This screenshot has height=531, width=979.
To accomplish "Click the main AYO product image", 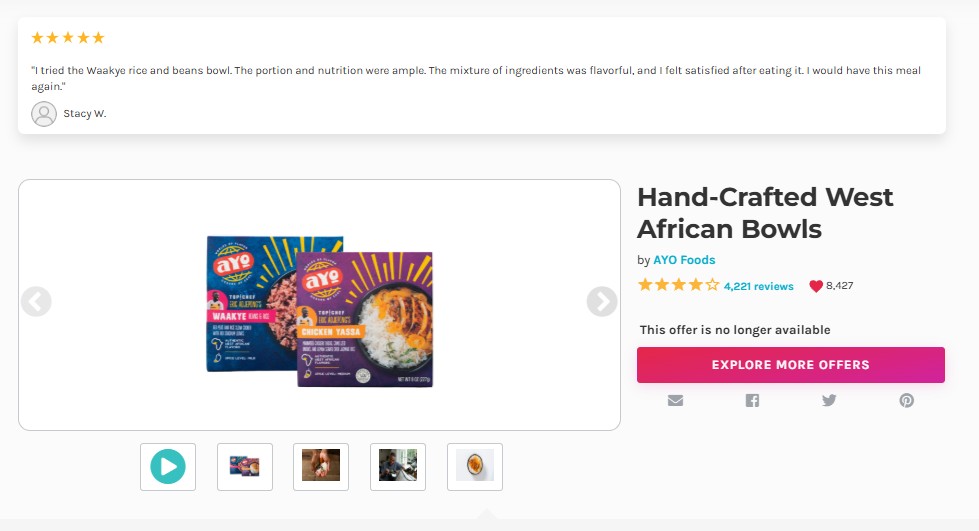I will pos(320,311).
